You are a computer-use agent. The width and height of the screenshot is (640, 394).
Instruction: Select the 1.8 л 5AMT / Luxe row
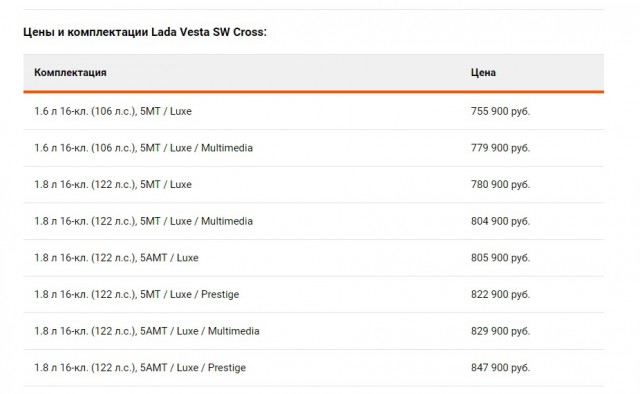[313, 258]
